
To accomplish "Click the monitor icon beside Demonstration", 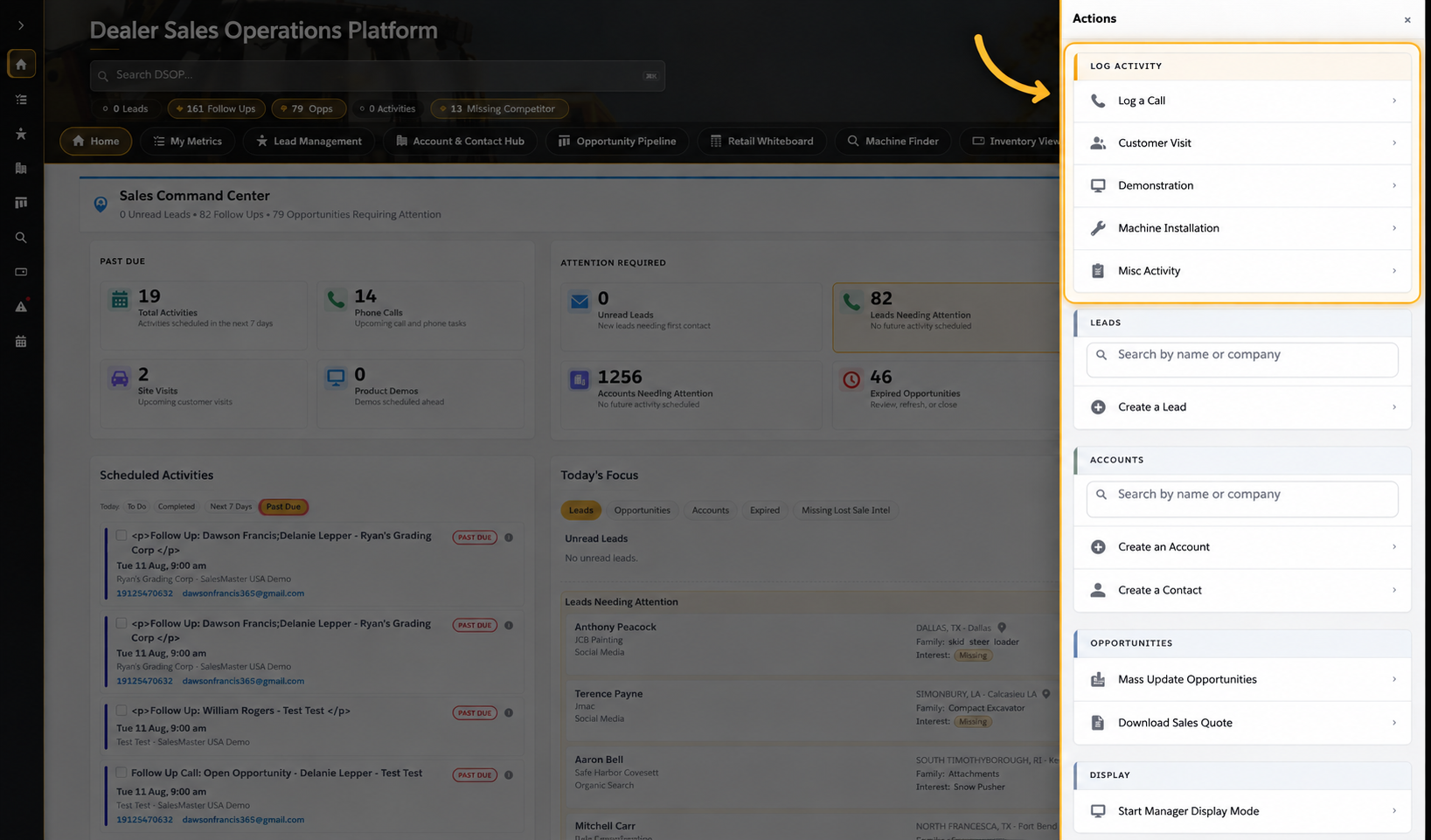I will [1098, 185].
